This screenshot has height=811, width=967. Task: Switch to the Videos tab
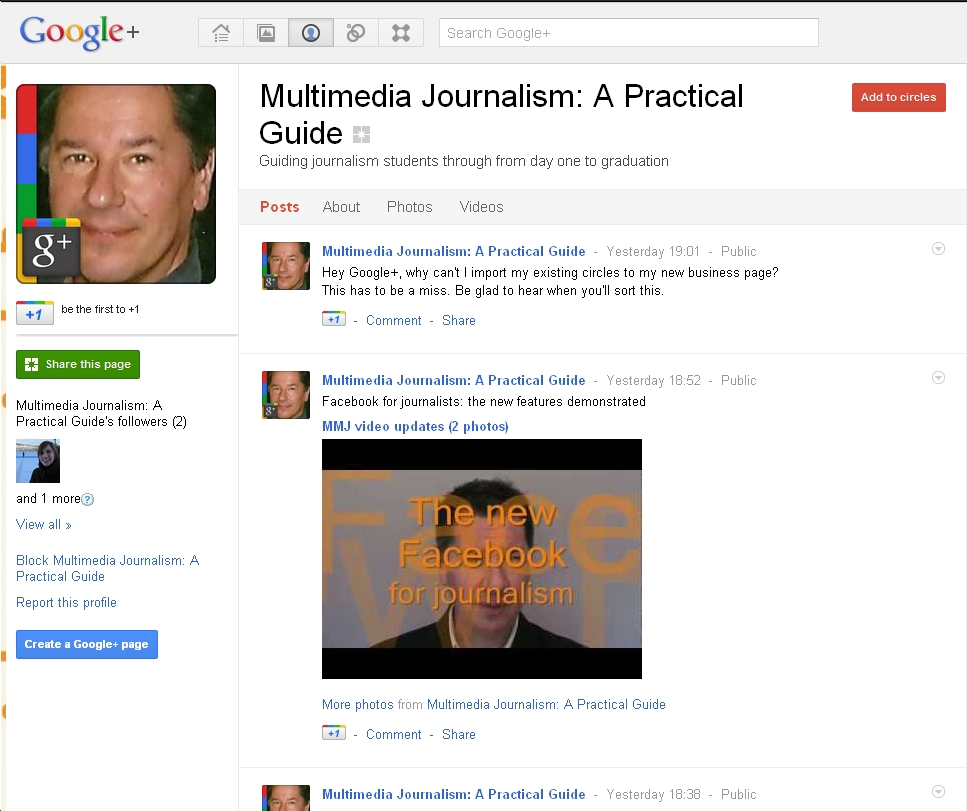tap(481, 207)
